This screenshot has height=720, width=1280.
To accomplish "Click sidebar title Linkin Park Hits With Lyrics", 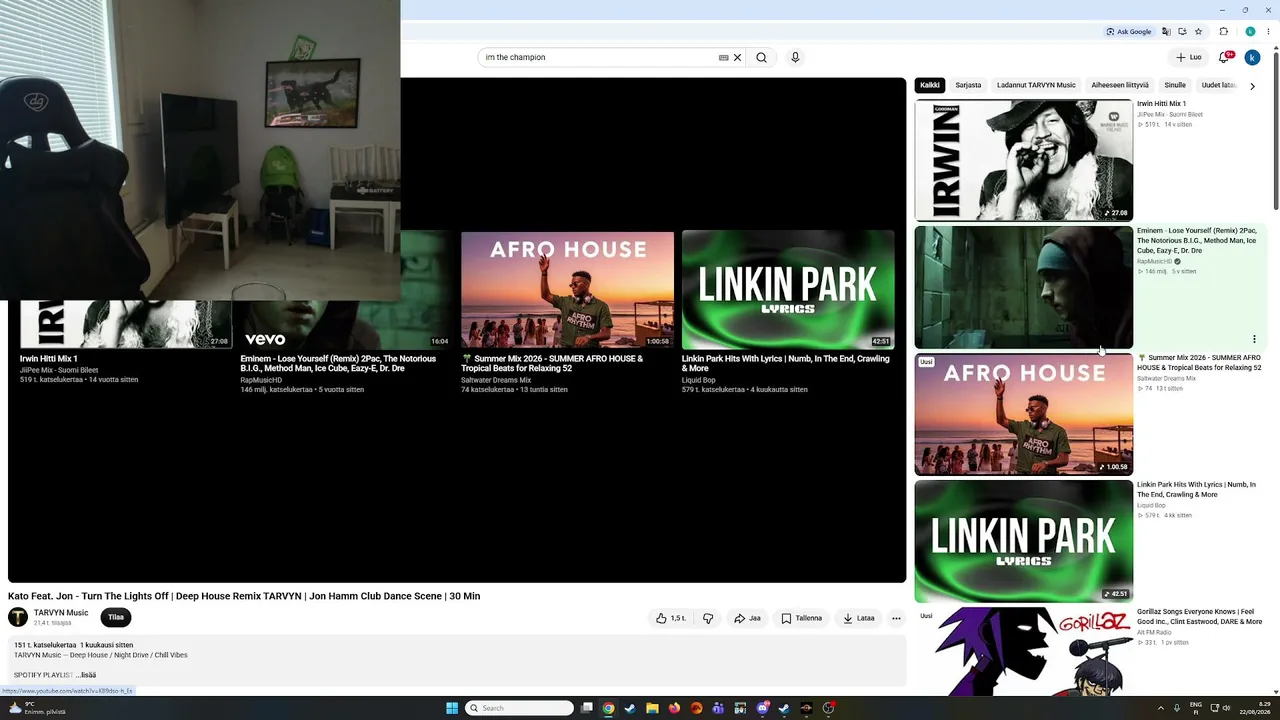I will [1196, 490].
